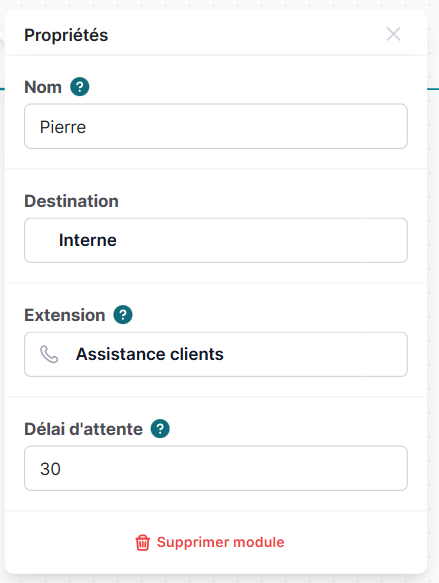Close the Propriétés panel with X
439x583 pixels.
393,34
